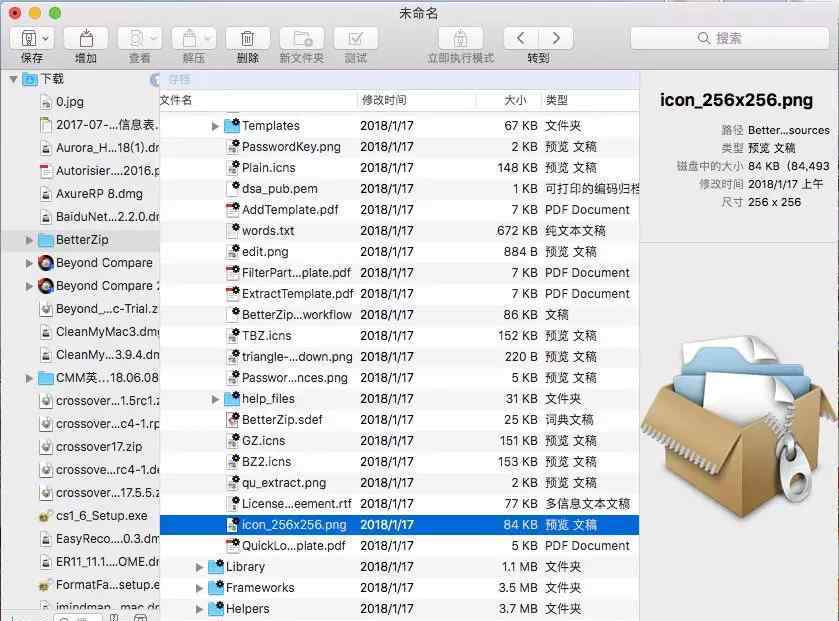Click the 增加 (Add) toolbar icon

(x=86, y=39)
